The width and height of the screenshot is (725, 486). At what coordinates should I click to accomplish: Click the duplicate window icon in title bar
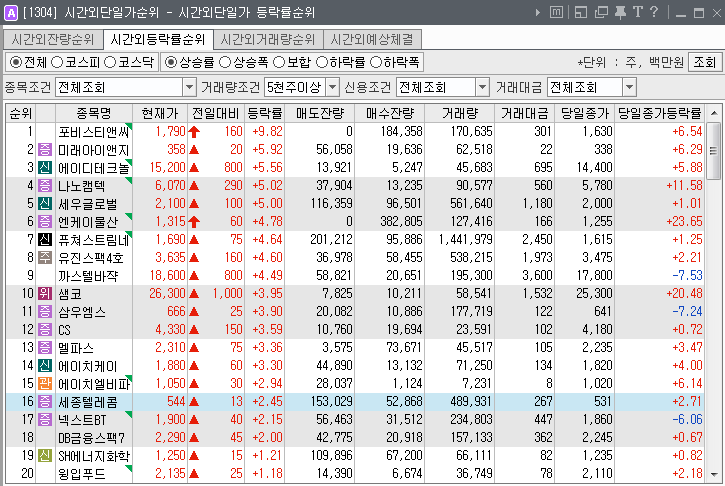pos(601,12)
